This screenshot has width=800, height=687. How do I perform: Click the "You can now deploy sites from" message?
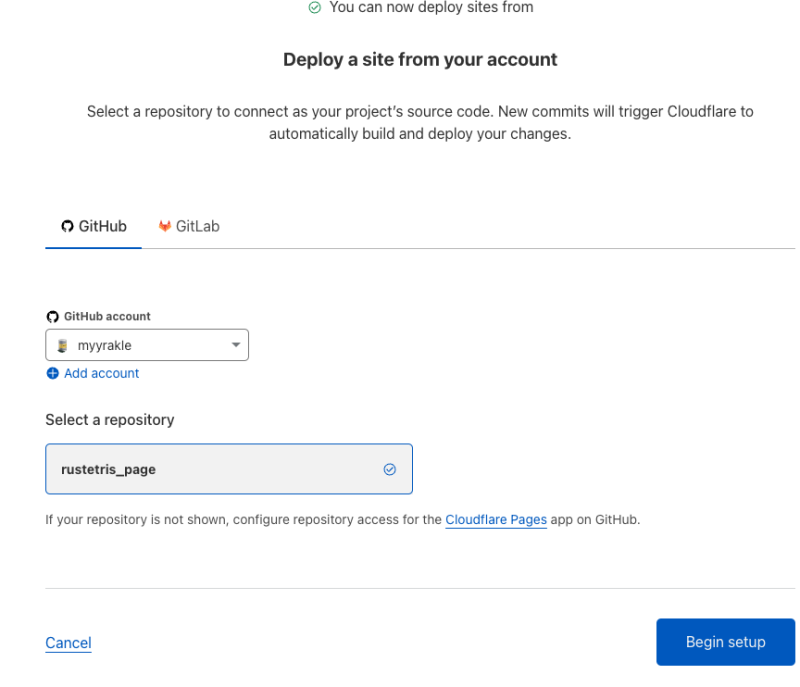pyautogui.click(x=431, y=8)
